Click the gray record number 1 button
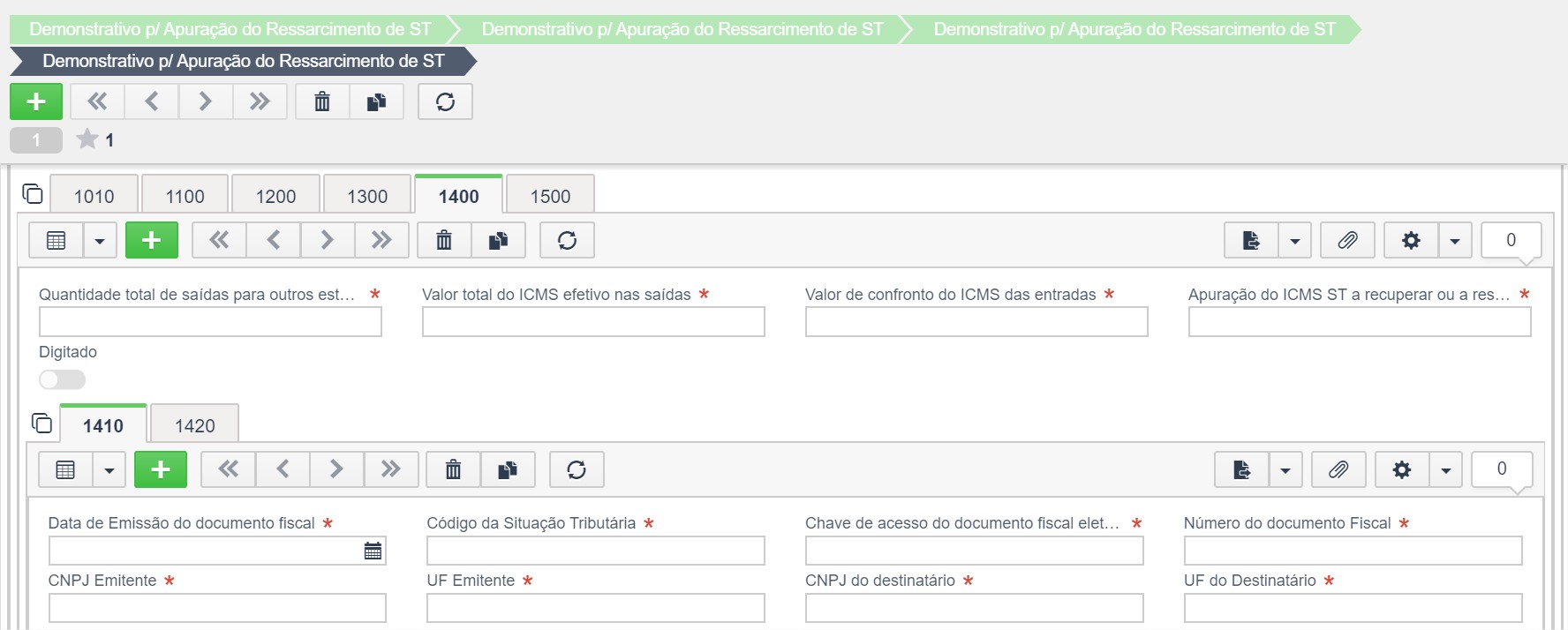Screen dimensions: 1568x630 pos(36,139)
